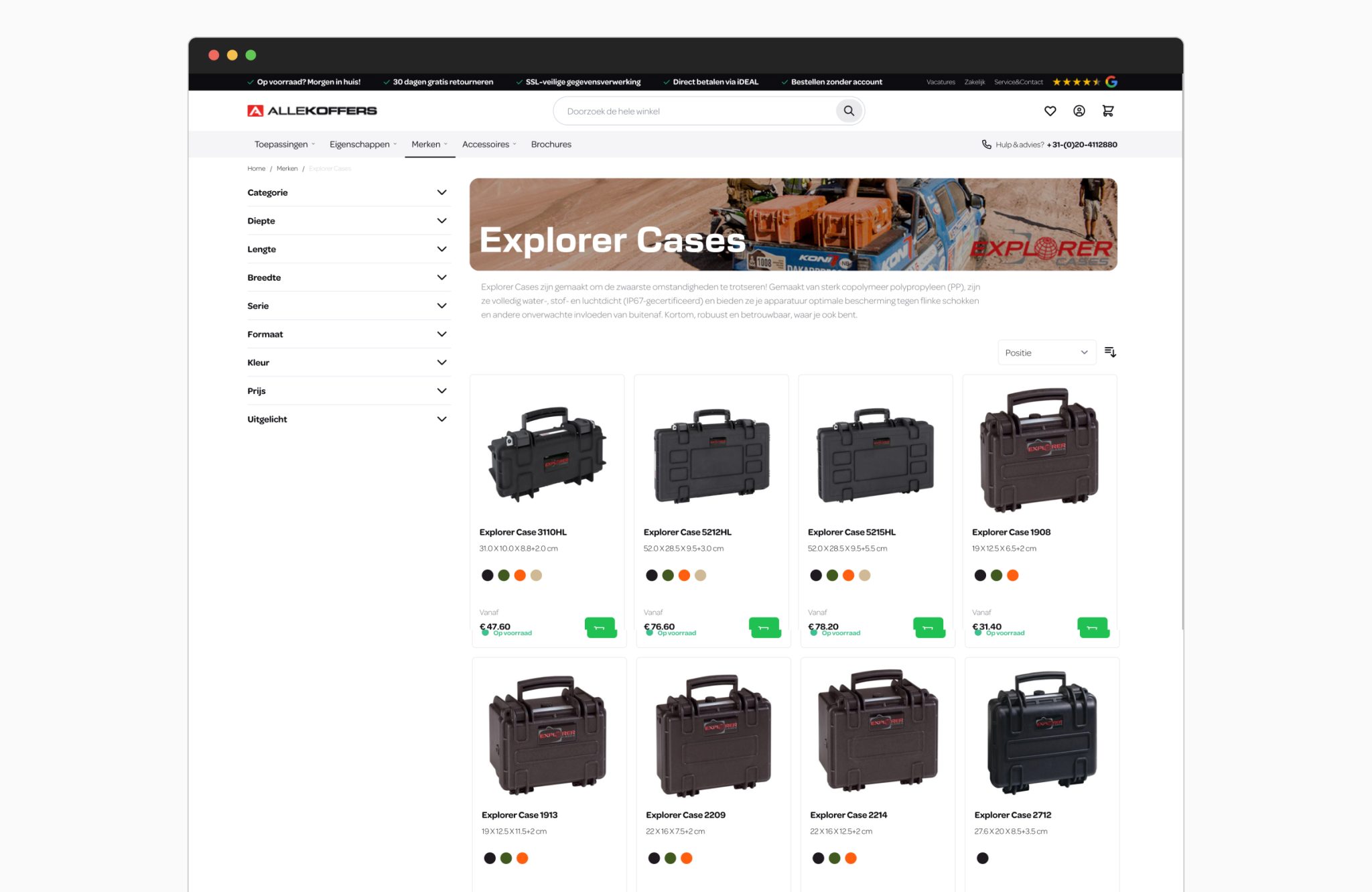Open the Explorer Case 1908 image
The image size is (1372, 892).
pyautogui.click(x=1040, y=450)
